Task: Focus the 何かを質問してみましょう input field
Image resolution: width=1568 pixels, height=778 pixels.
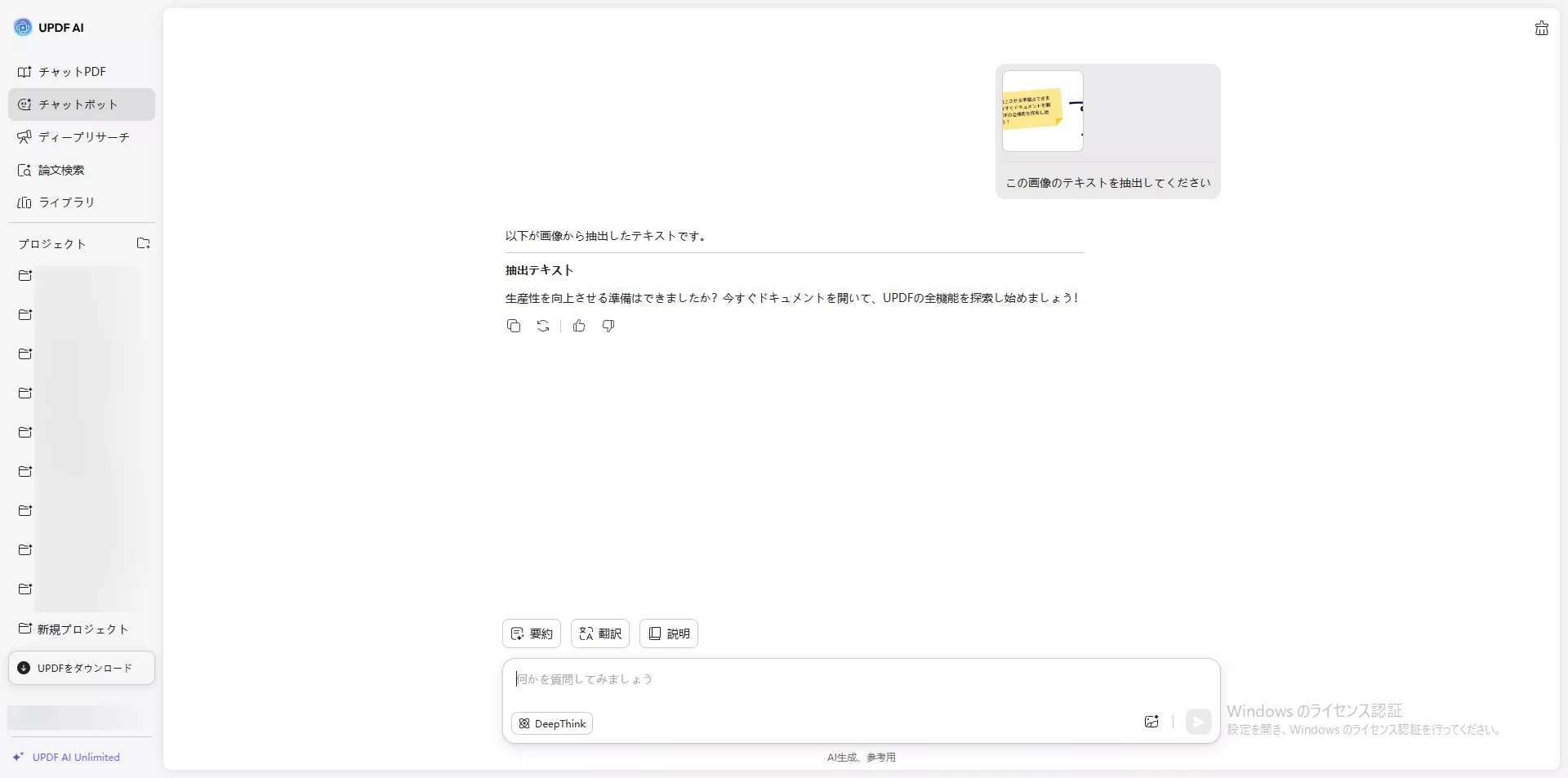Action: [x=862, y=679]
